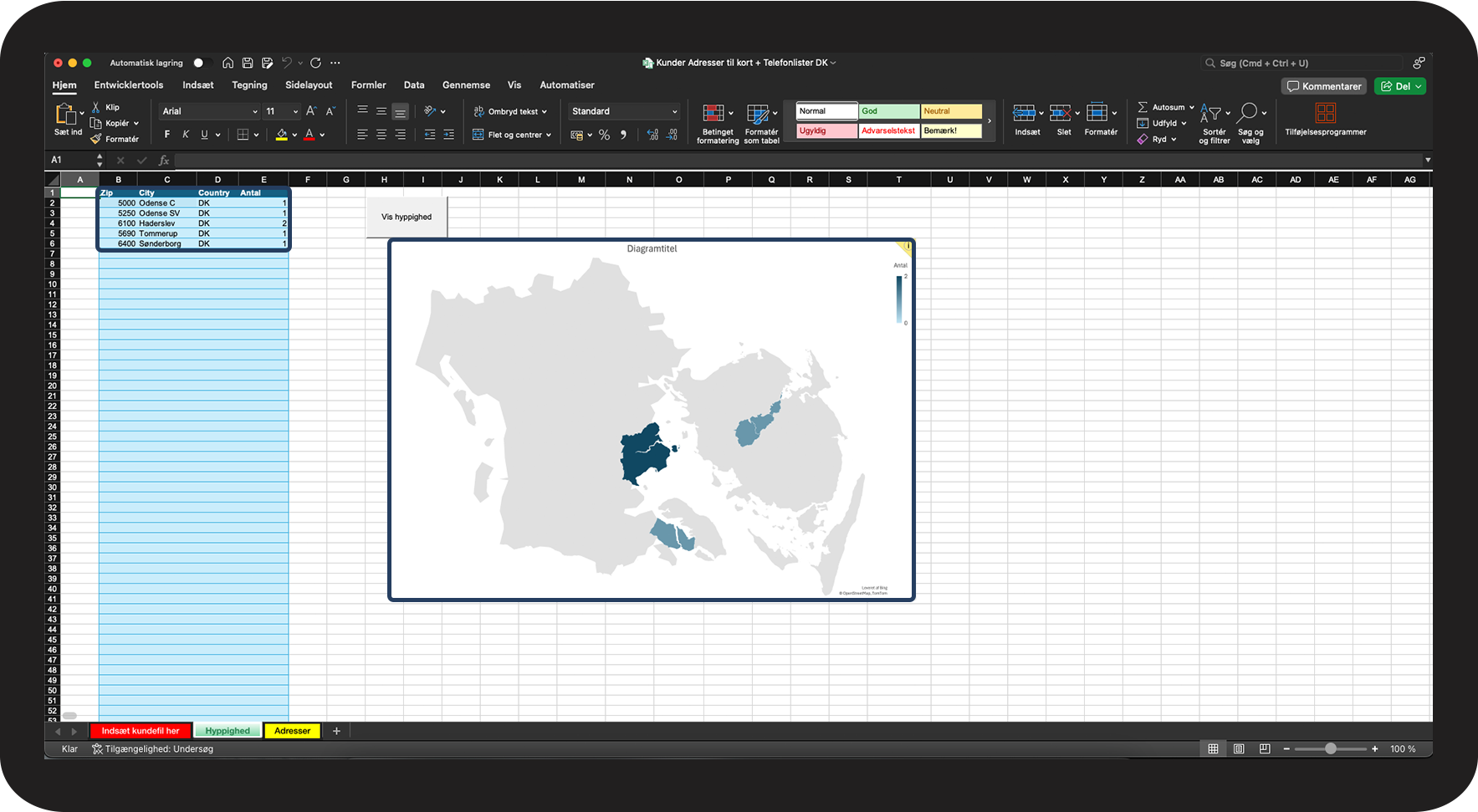The width and height of the screenshot is (1478, 812).
Task: Open the Arial font name dropdown
Action: pos(209,111)
